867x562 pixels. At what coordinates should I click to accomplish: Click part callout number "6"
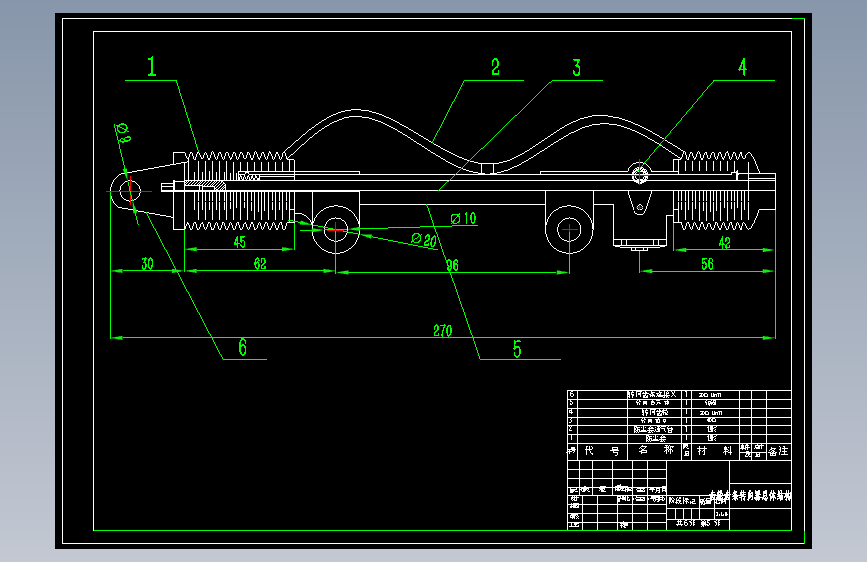tap(242, 347)
